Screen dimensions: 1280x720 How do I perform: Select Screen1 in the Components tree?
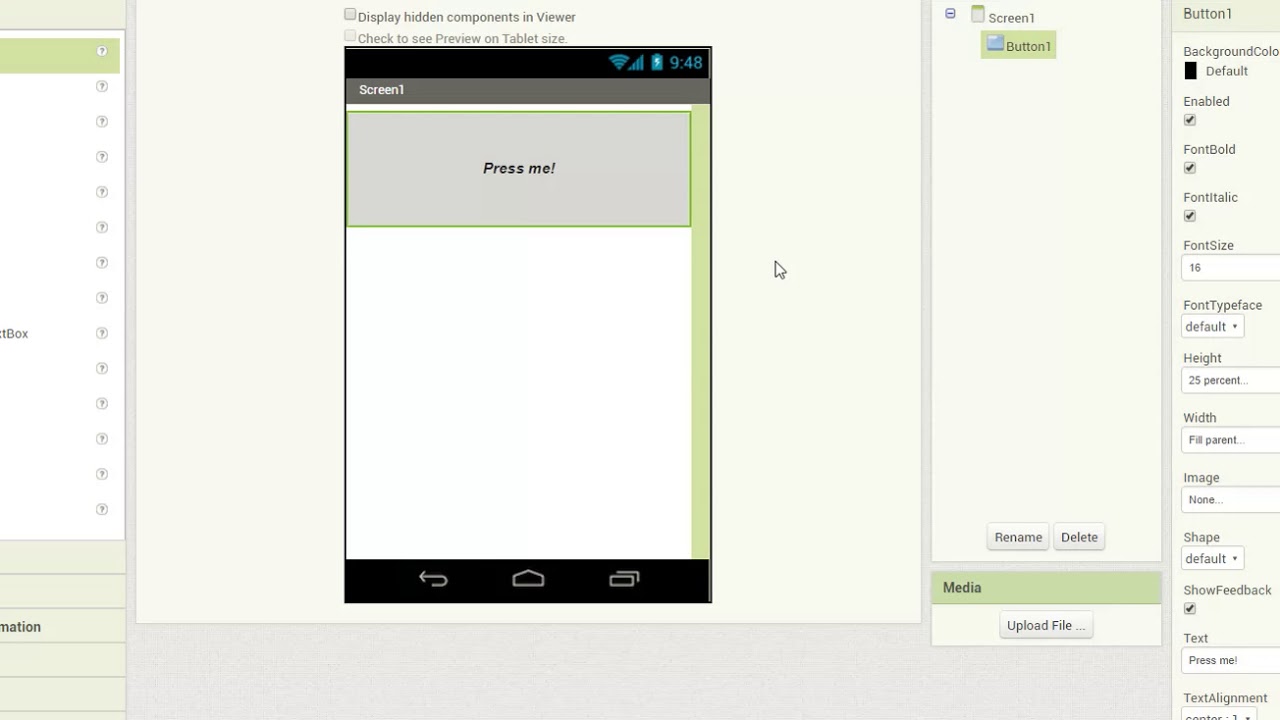(1011, 18)
